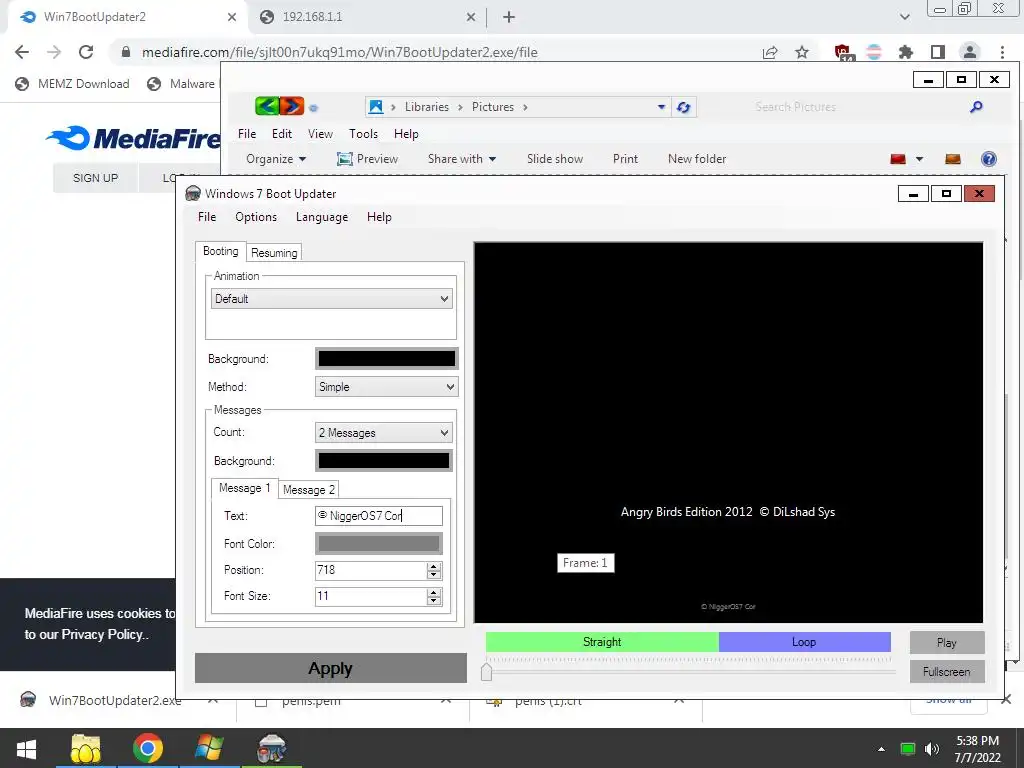The image size is (1024, 768).
Task: Switch to the Resuming tab
Action: (274, 253)
